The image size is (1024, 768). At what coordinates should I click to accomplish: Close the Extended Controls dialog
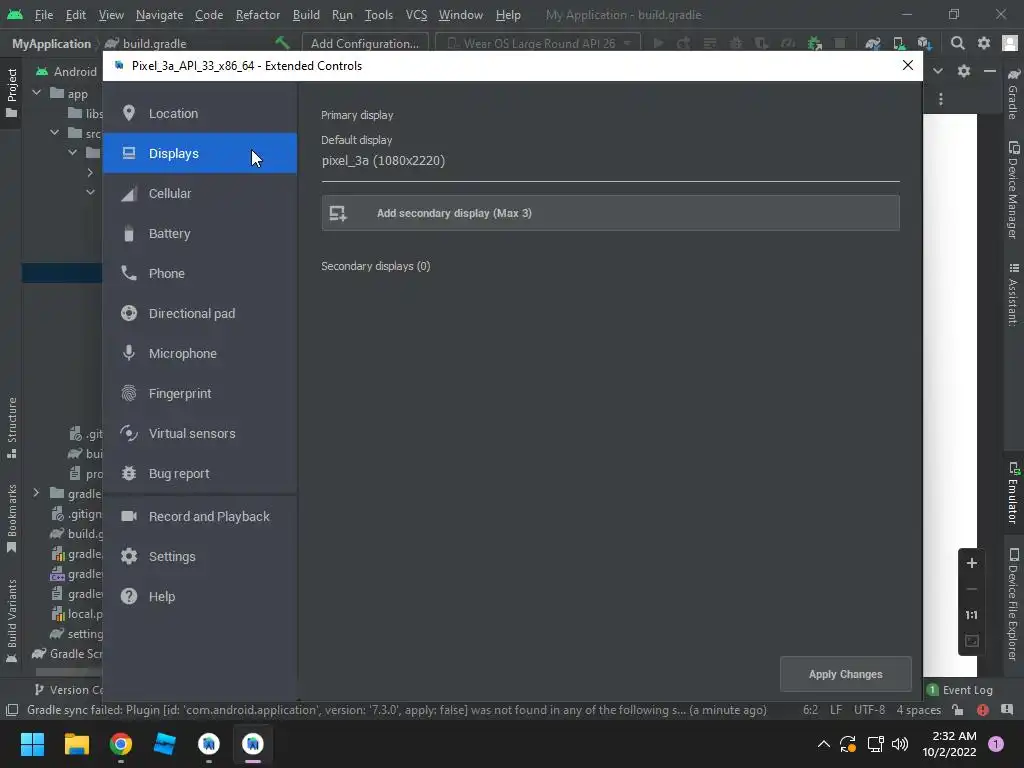pos(907,65)
